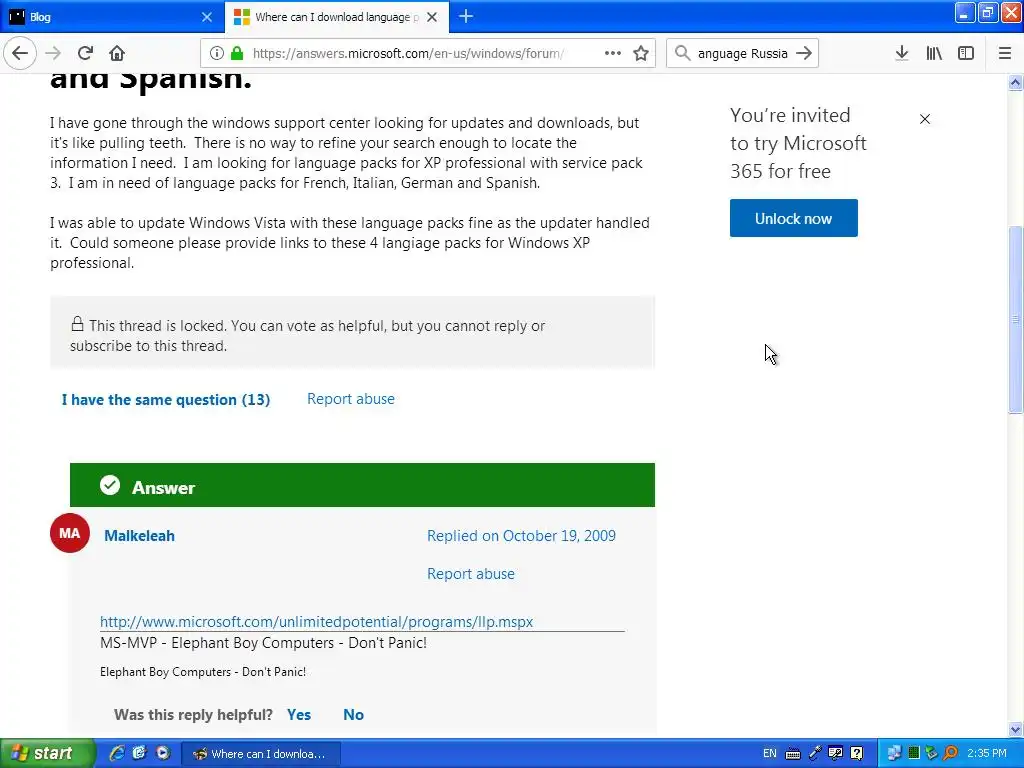
Task: Open the EN language bar indicator
Action: click(x=770, y=753)
